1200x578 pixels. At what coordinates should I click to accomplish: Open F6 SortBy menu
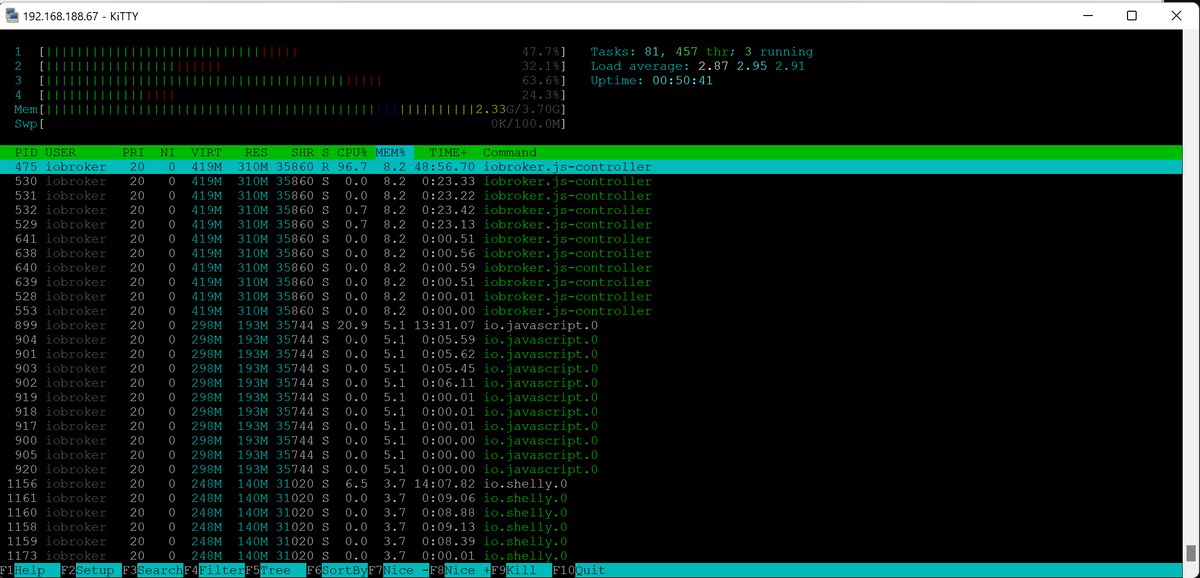[x=336, y=570]
